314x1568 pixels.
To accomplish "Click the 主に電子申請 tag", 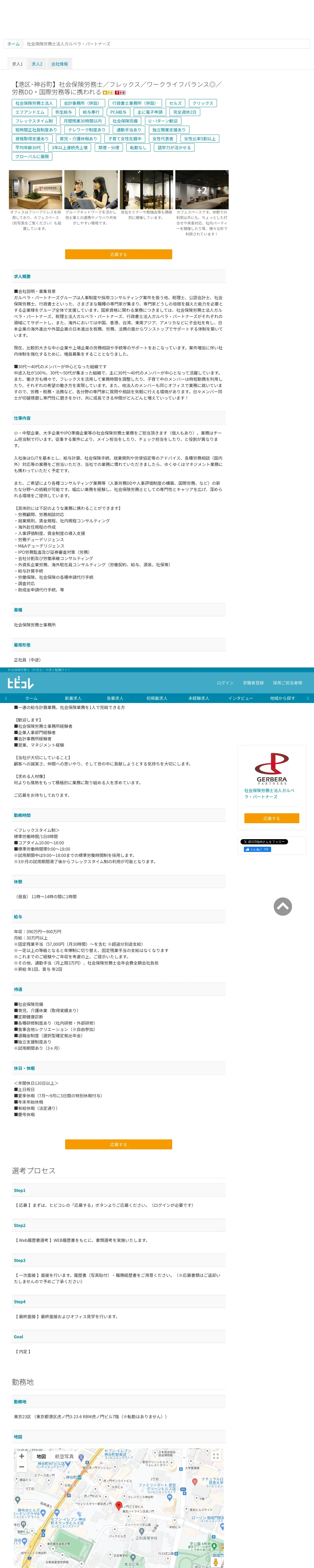I will [x=150, y=112].
